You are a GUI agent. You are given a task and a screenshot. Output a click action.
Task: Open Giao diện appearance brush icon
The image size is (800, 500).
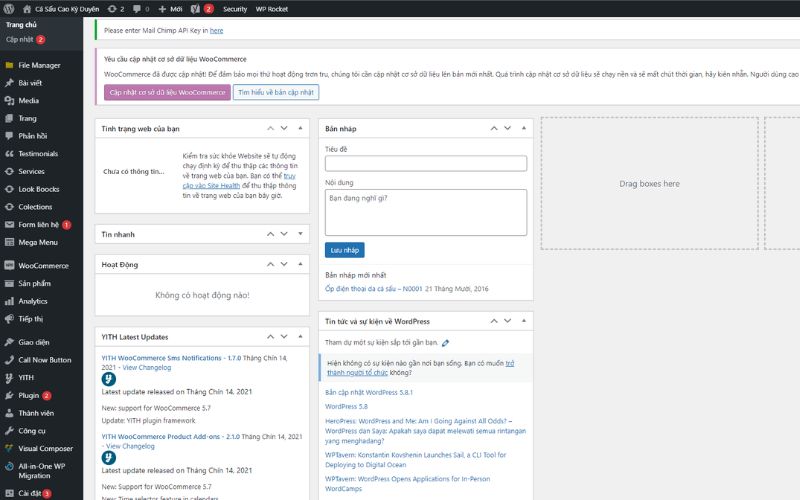click(9, 342)
